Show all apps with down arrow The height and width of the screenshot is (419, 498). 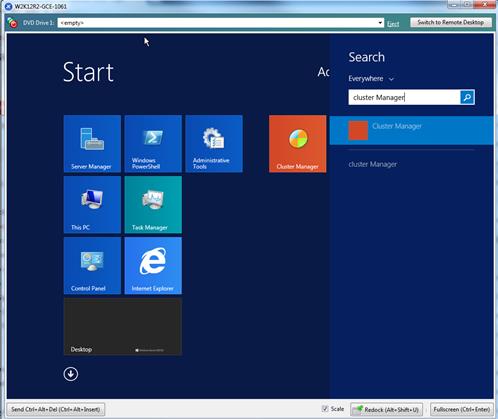coord(71,374)
